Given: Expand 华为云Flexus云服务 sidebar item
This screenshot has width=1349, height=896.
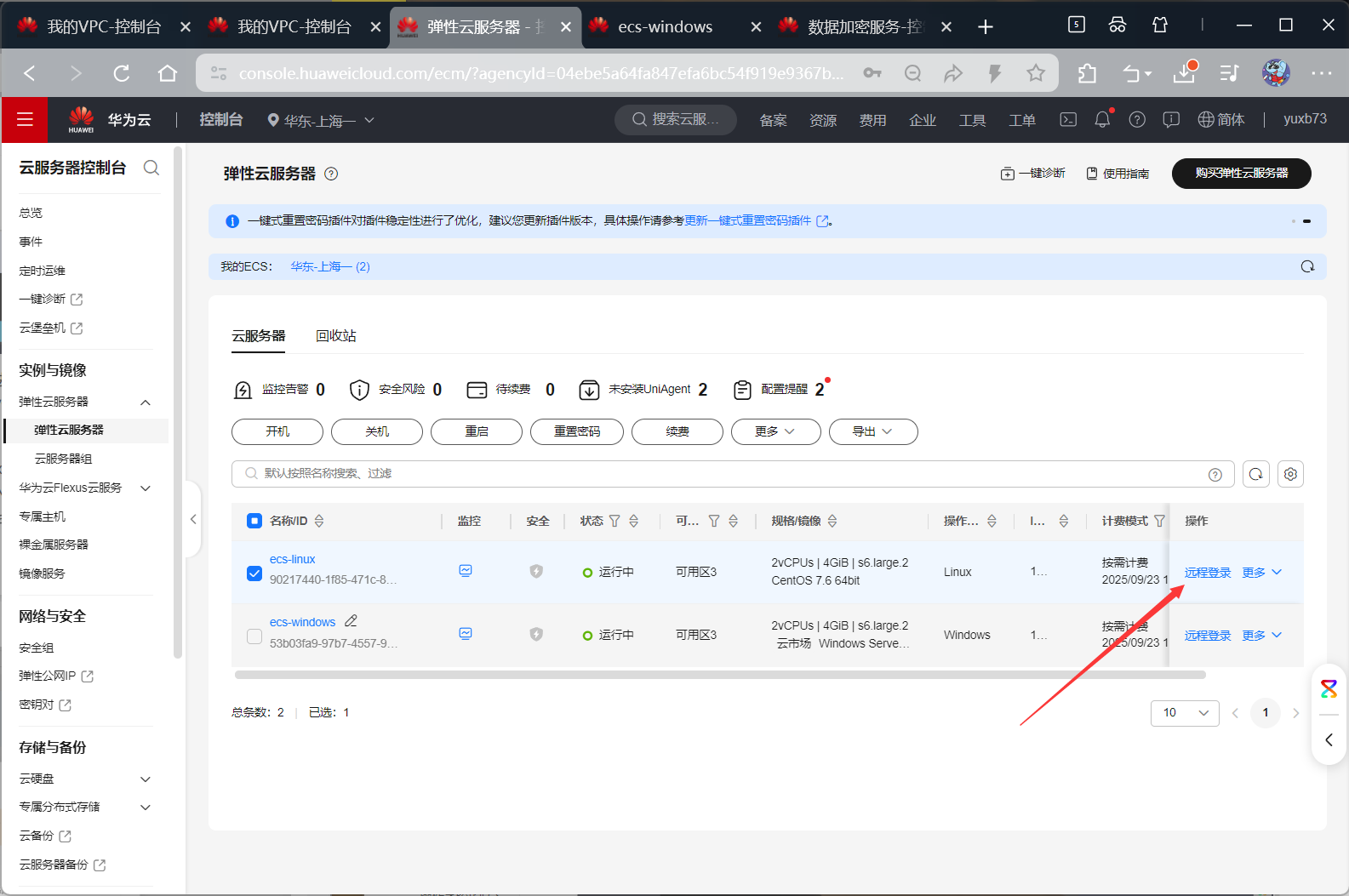Looking at the screenshot, I should 146,488.
